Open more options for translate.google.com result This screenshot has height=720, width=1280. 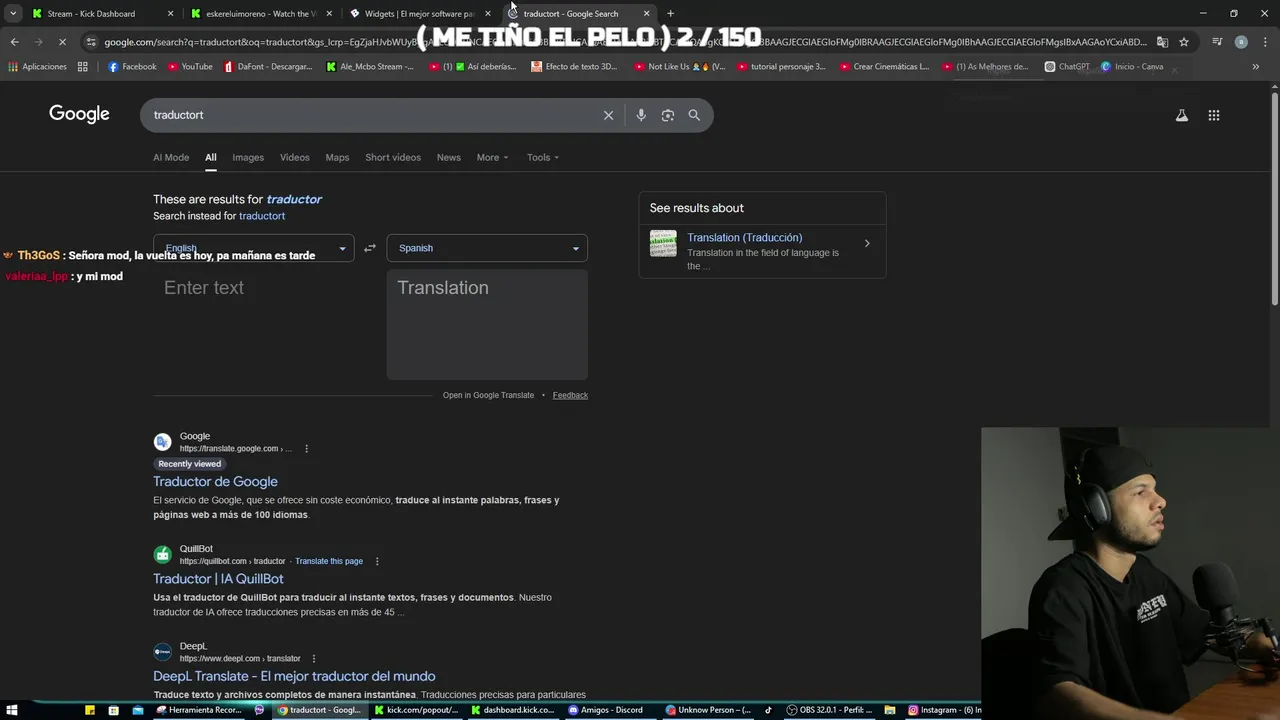pyautogui.click(x=306, y=449)
